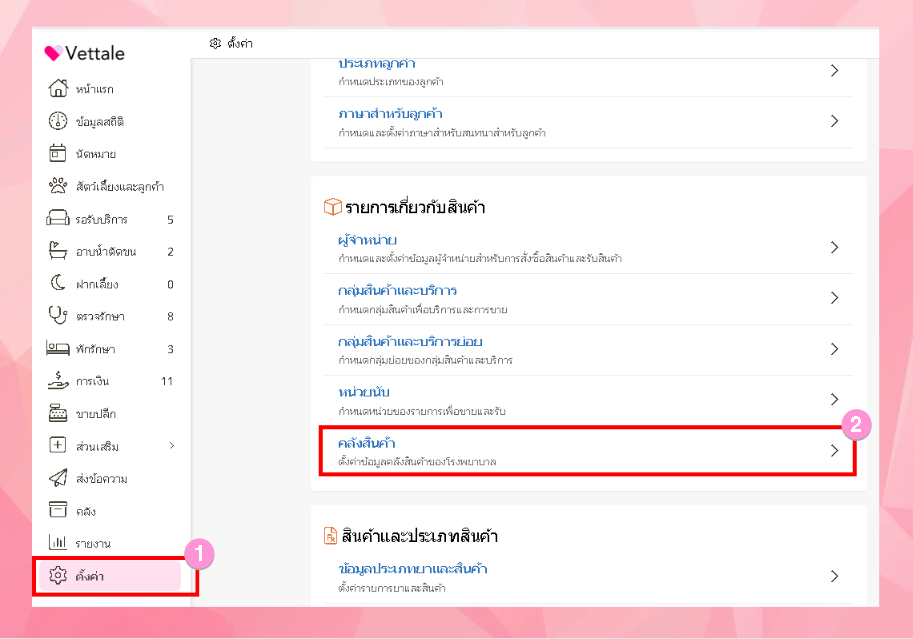Click the รายการเกี่ยวกับสินค้า section heading
Screen dimensions: 913x639
(x=415, y=207)
